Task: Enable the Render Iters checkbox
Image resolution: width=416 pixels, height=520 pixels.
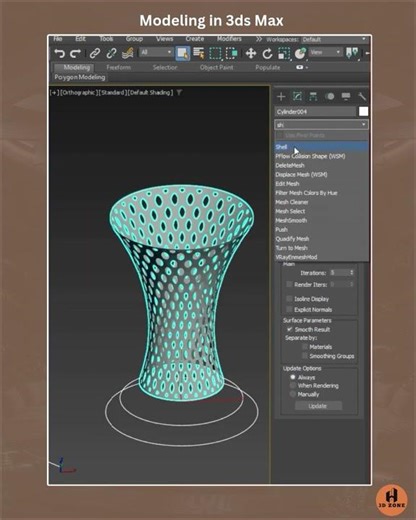Action: (289, 284)
